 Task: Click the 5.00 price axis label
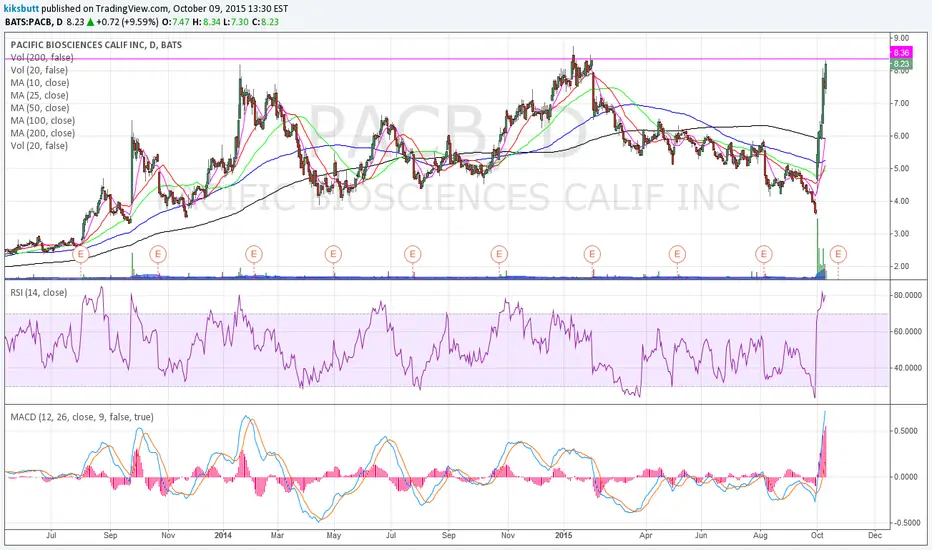pyautogui.click(x=901, y=168)
